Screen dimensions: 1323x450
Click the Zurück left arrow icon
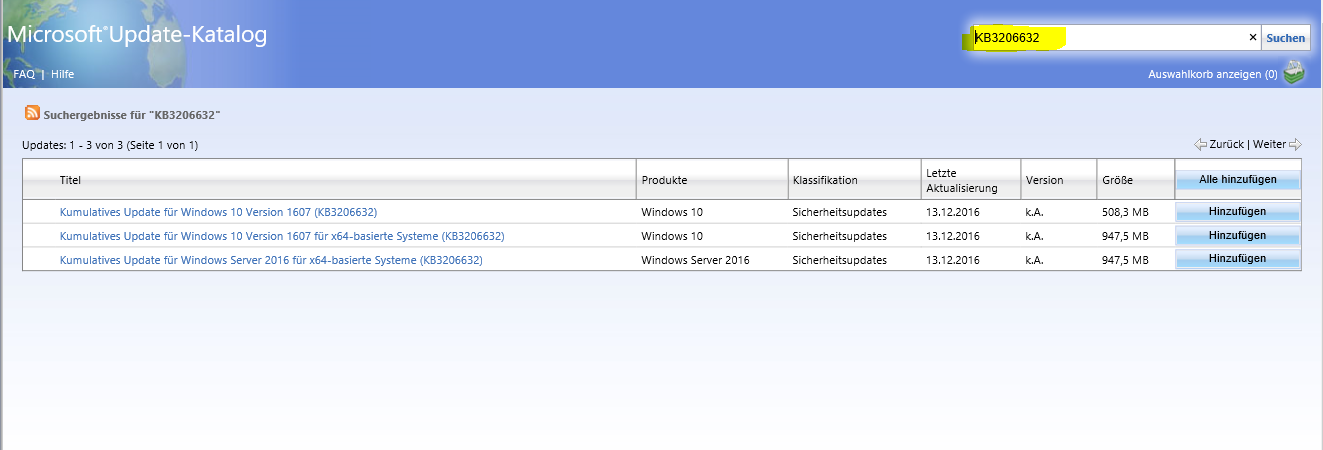pos(1200,144)
